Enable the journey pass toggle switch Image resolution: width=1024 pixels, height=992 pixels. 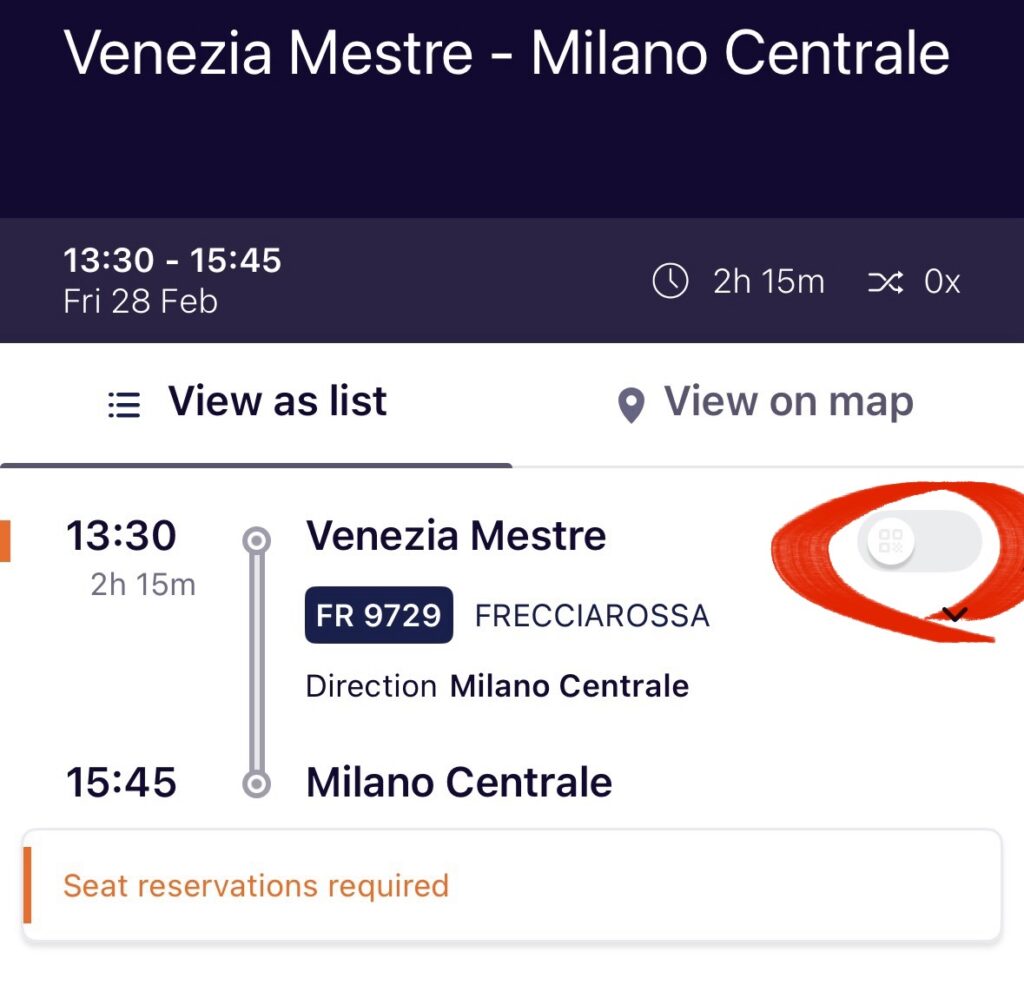pyautogui.click(x=920, y=543)
